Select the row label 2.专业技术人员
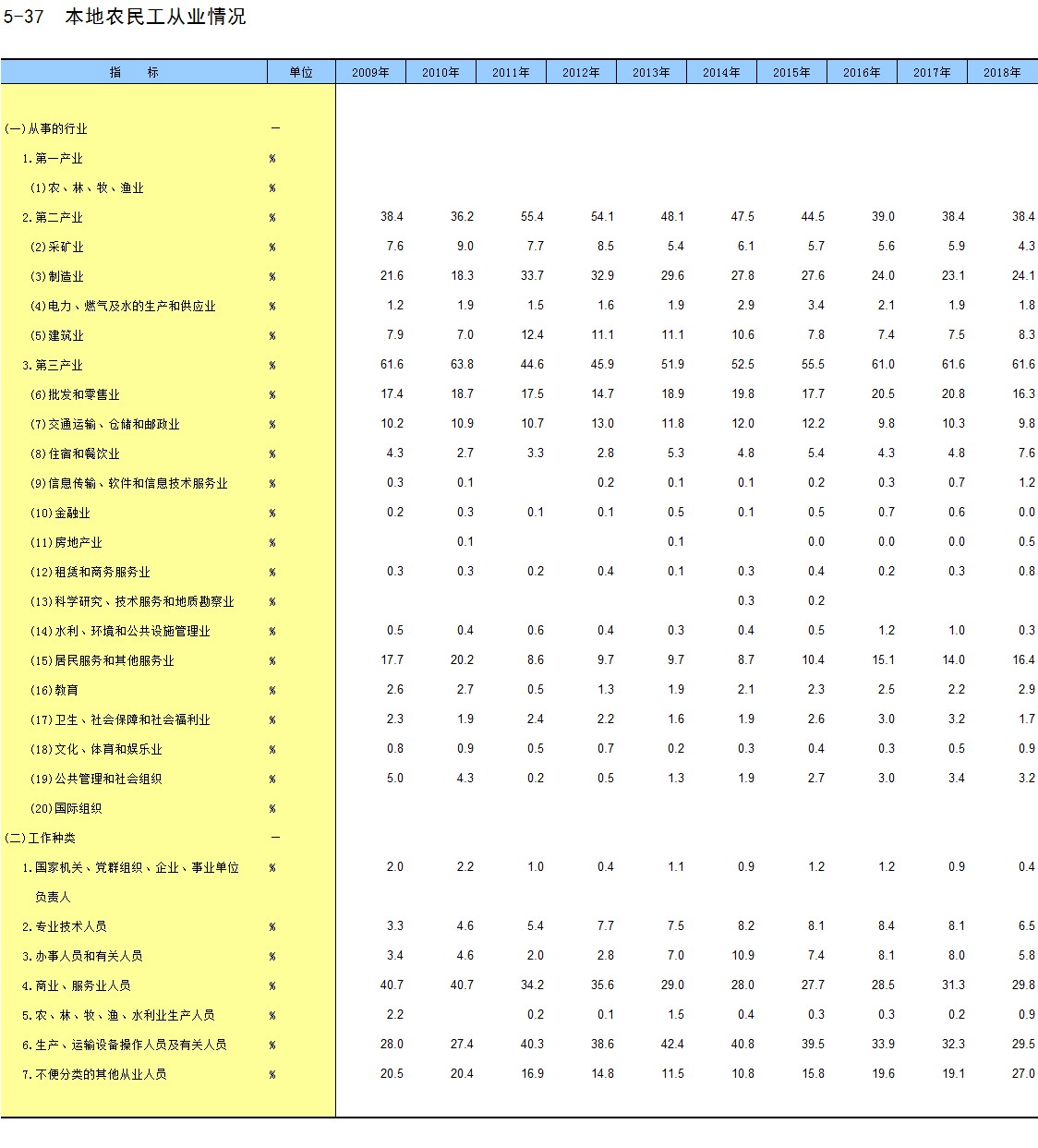Image resolution: width=1038 pixels, height=1148 pixels. (65, 926)
